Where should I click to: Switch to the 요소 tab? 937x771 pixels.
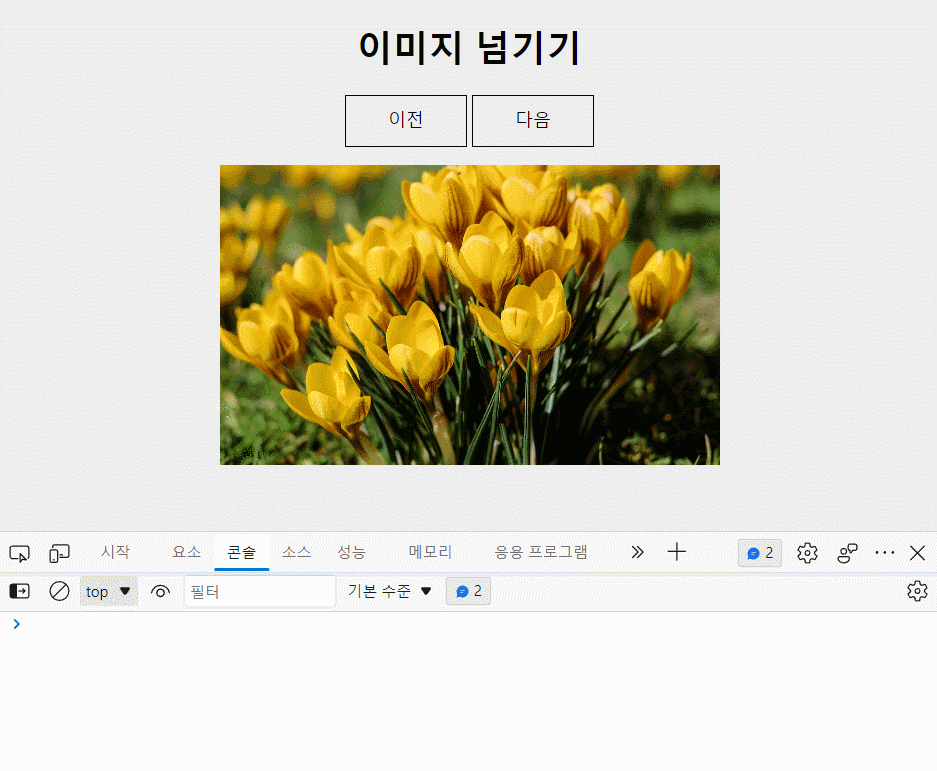pos(186,552)
